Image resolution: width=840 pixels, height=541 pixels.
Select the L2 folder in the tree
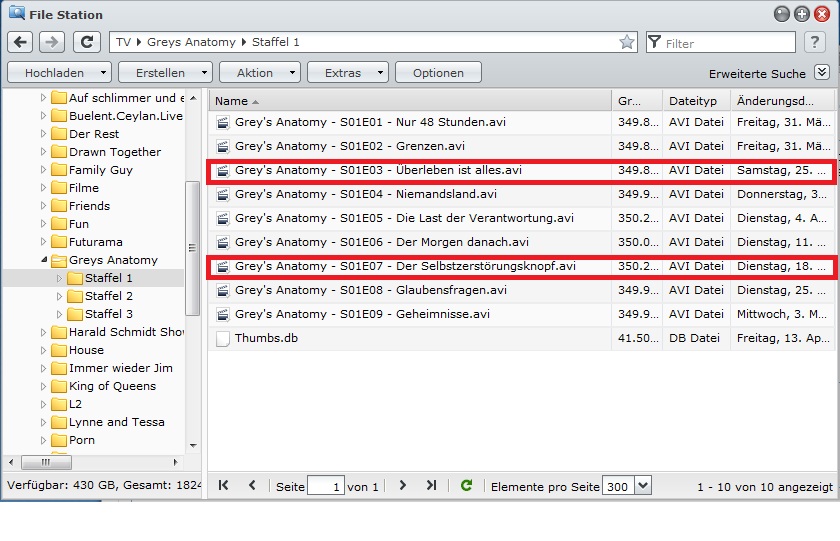pos(75,404)
